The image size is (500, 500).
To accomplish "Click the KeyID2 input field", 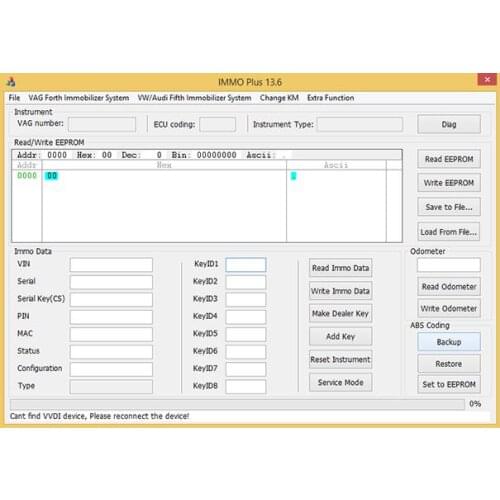I will tap(246, 282).
